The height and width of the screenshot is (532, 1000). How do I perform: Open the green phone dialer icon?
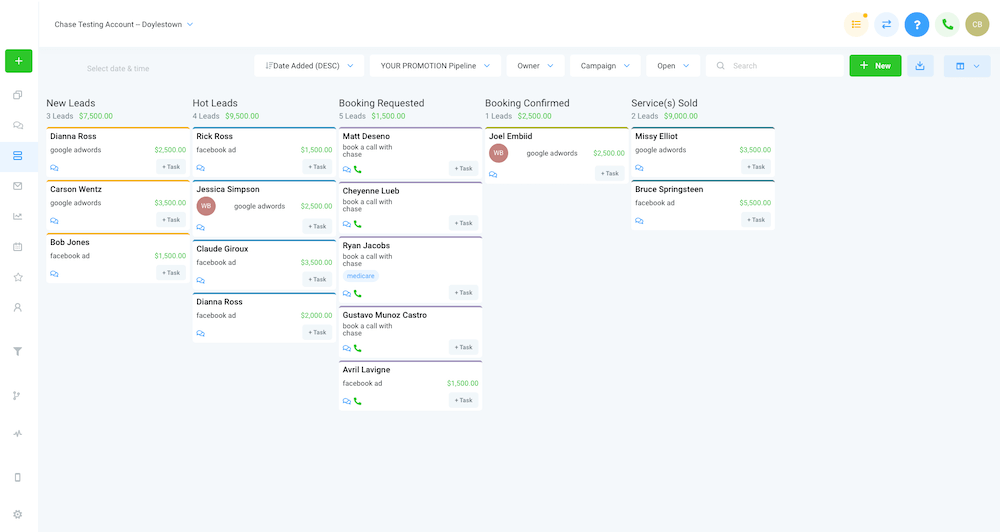947,25
